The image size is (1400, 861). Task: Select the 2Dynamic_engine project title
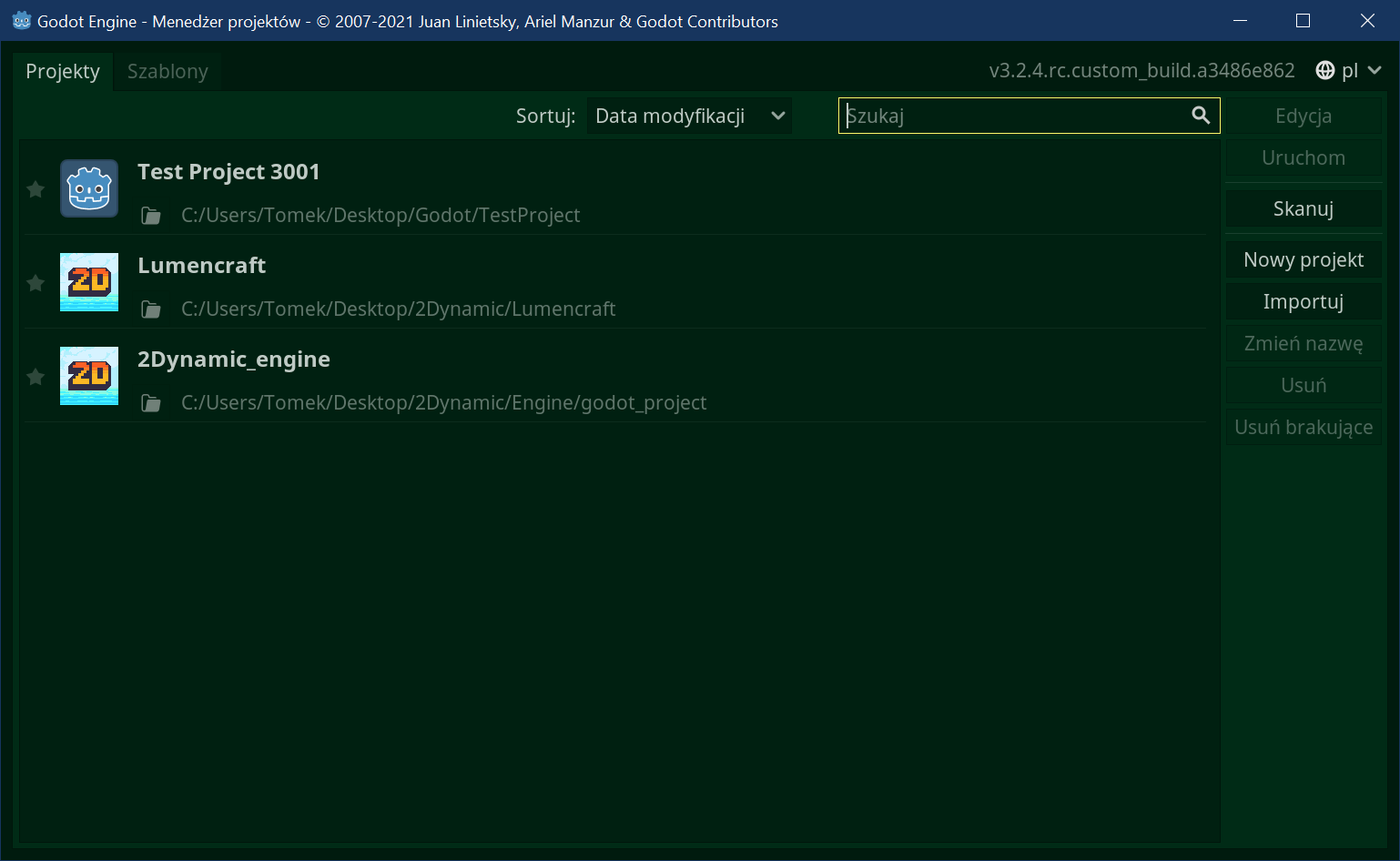tap(234, 360)
